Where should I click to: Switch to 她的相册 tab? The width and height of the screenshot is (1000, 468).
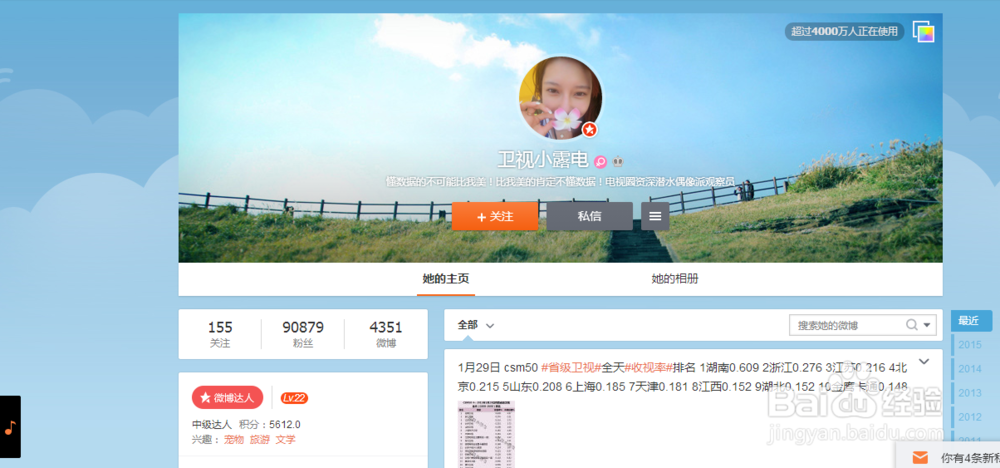click(x=675, y=279)
